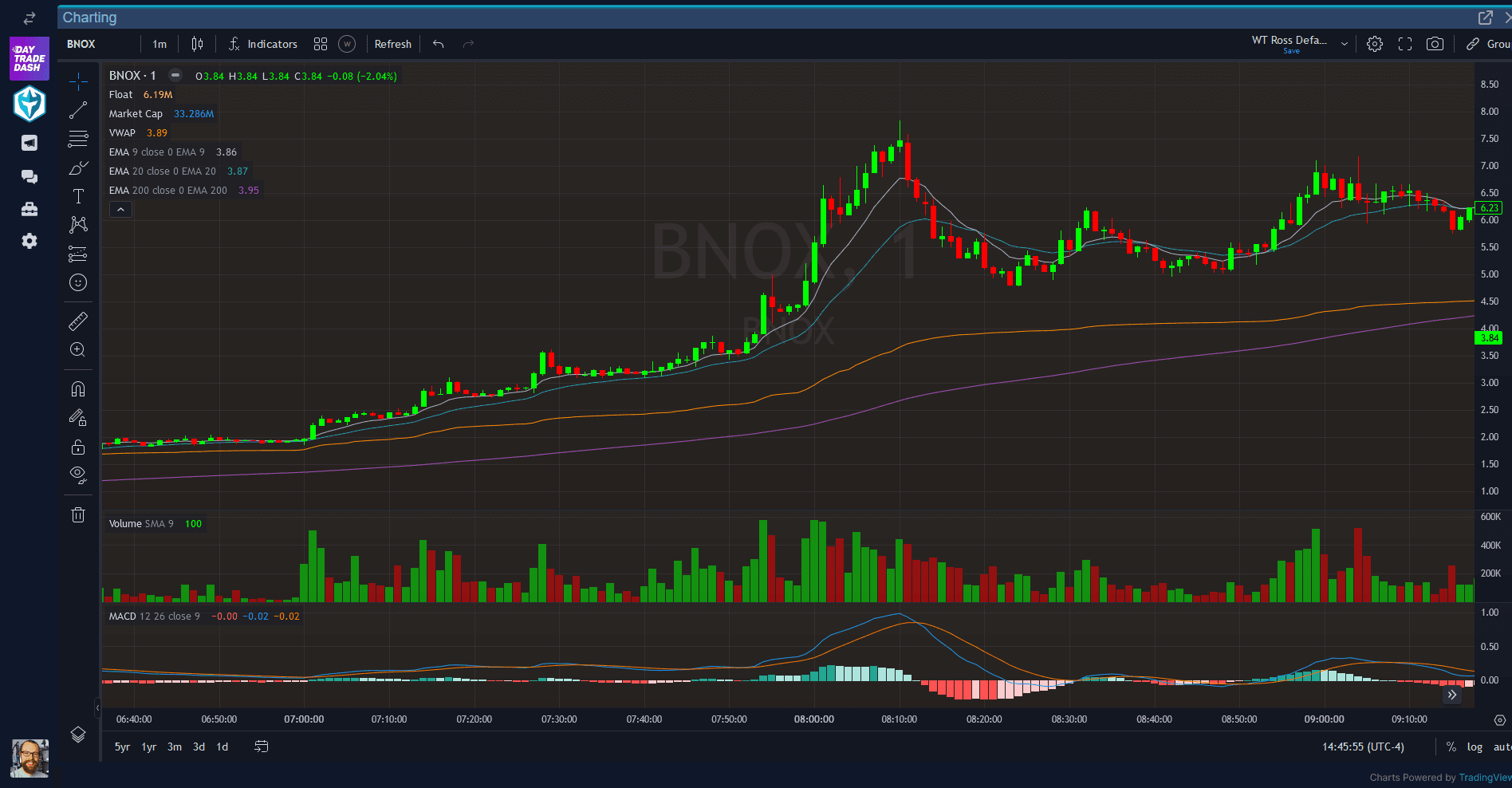This screenshot has height=788, width=1512.
Task: Undo the last chart action
Action: click(438, 44)
